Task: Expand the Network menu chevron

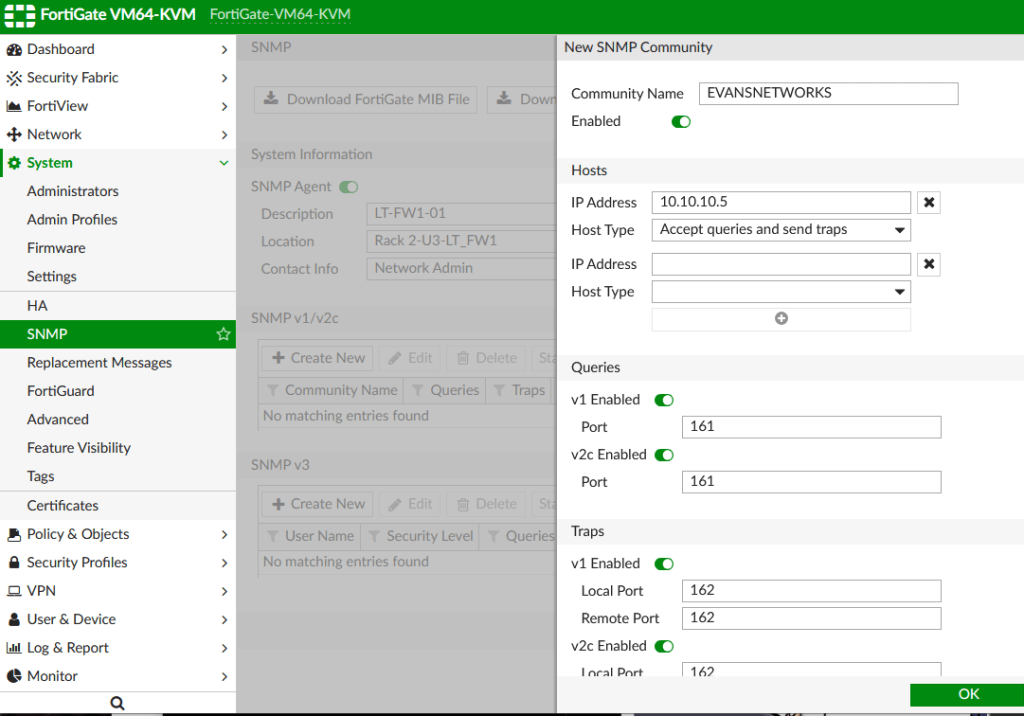Action: (x=224, y=135)
